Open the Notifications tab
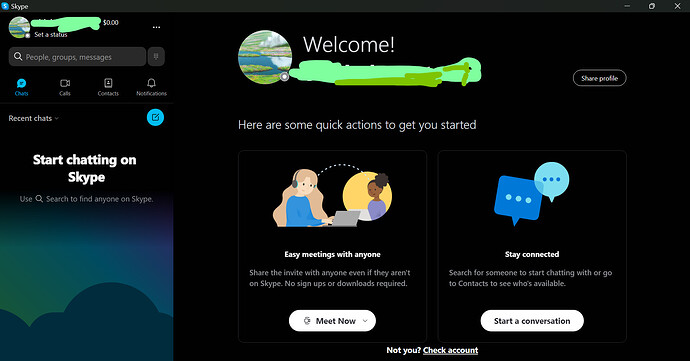The height and width of the screenshot is (361, 690). (x=151, y=87)
